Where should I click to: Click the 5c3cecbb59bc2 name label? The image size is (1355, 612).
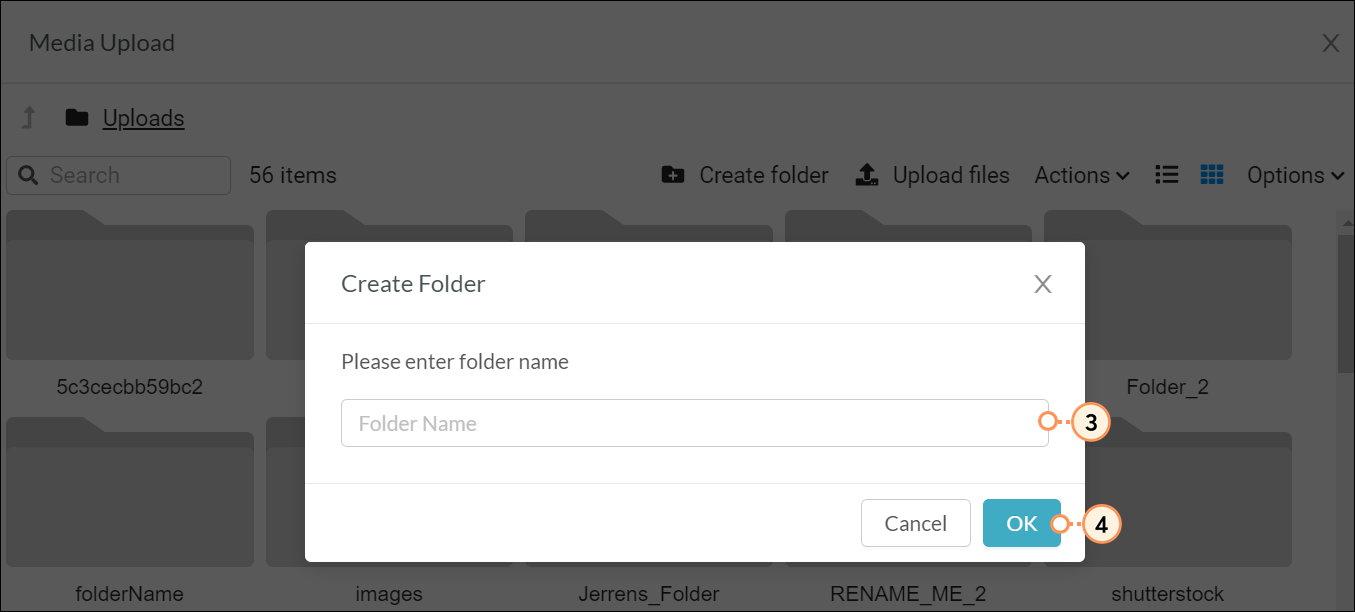(x=130, y=386)
